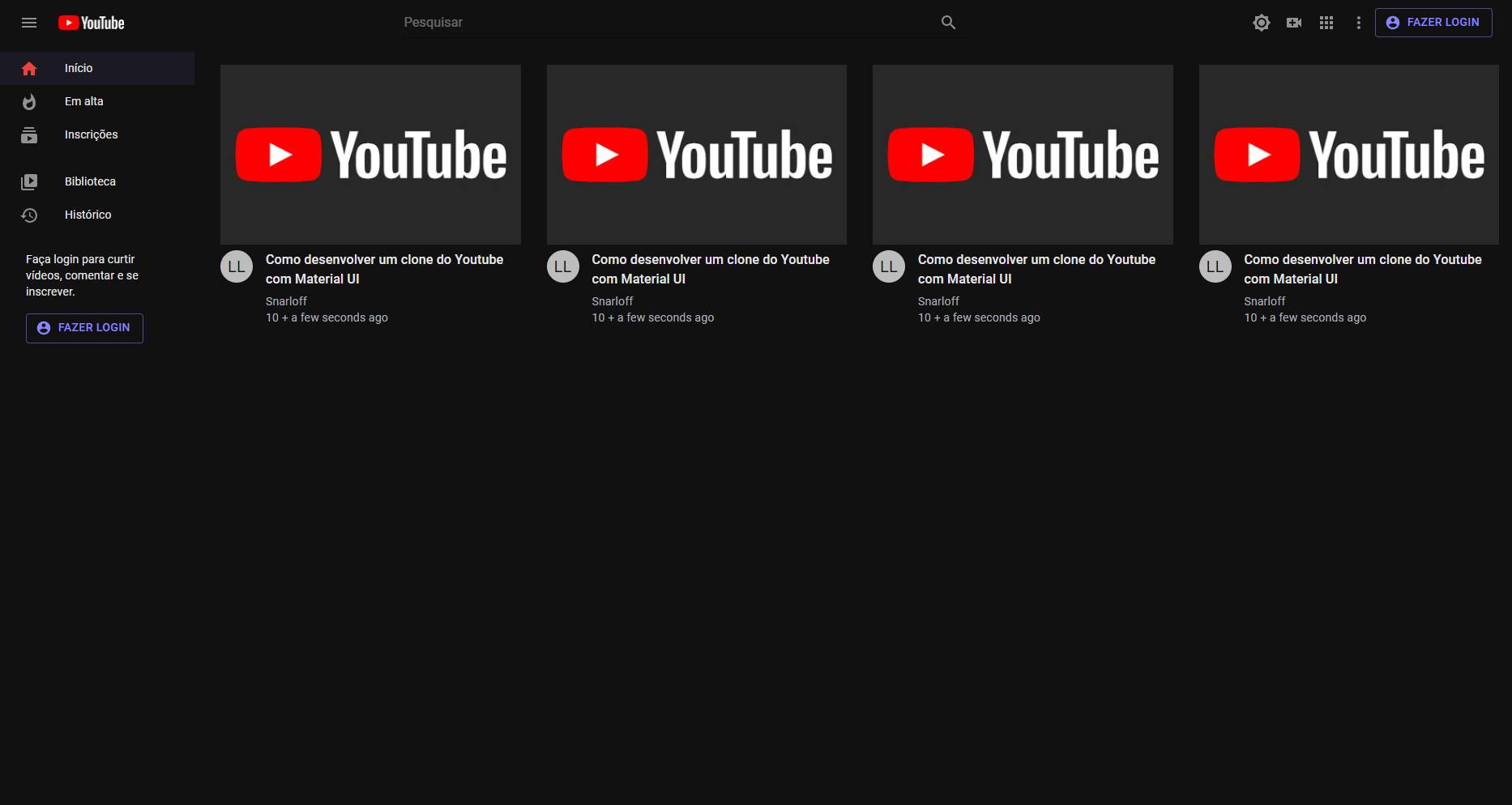
Task: Click the first video's title text
Action: pos(385,269)
